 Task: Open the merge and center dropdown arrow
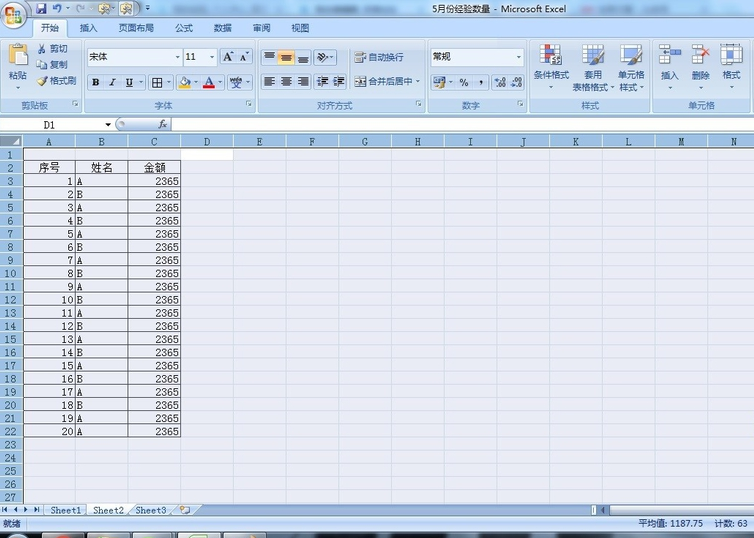(418, 82)
